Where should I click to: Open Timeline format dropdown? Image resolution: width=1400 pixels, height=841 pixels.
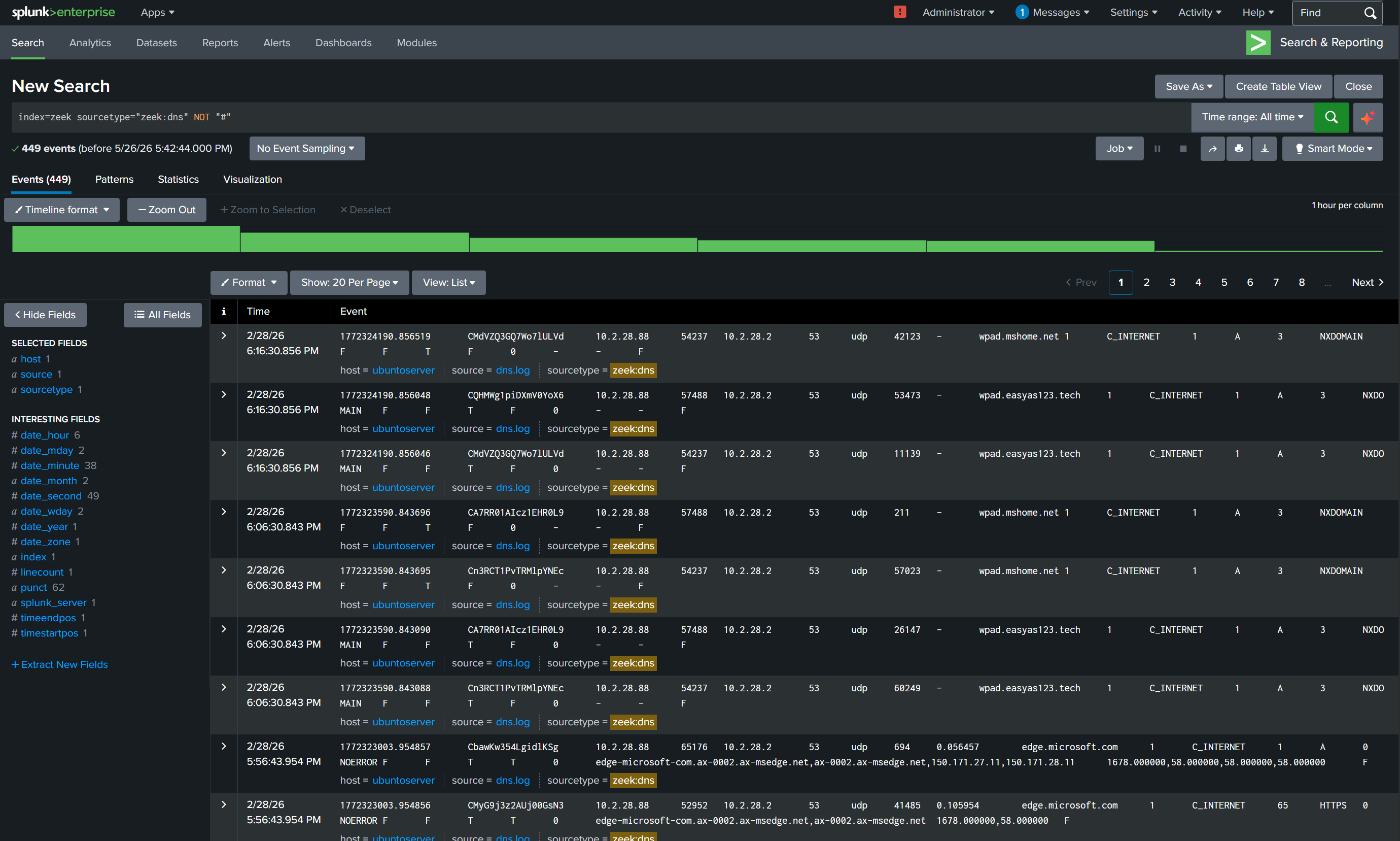(x=62, y=210)
